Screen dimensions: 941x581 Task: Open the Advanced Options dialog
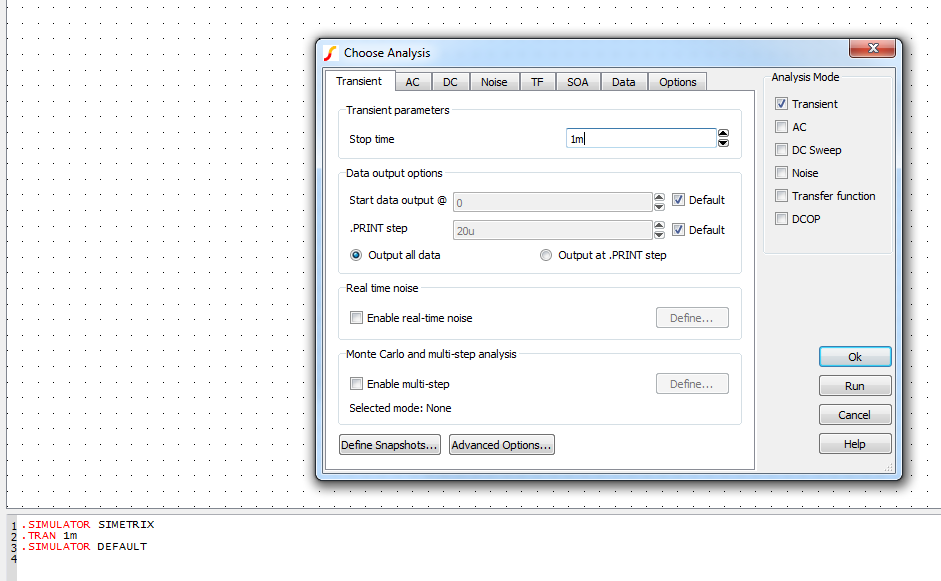point(501,444)
